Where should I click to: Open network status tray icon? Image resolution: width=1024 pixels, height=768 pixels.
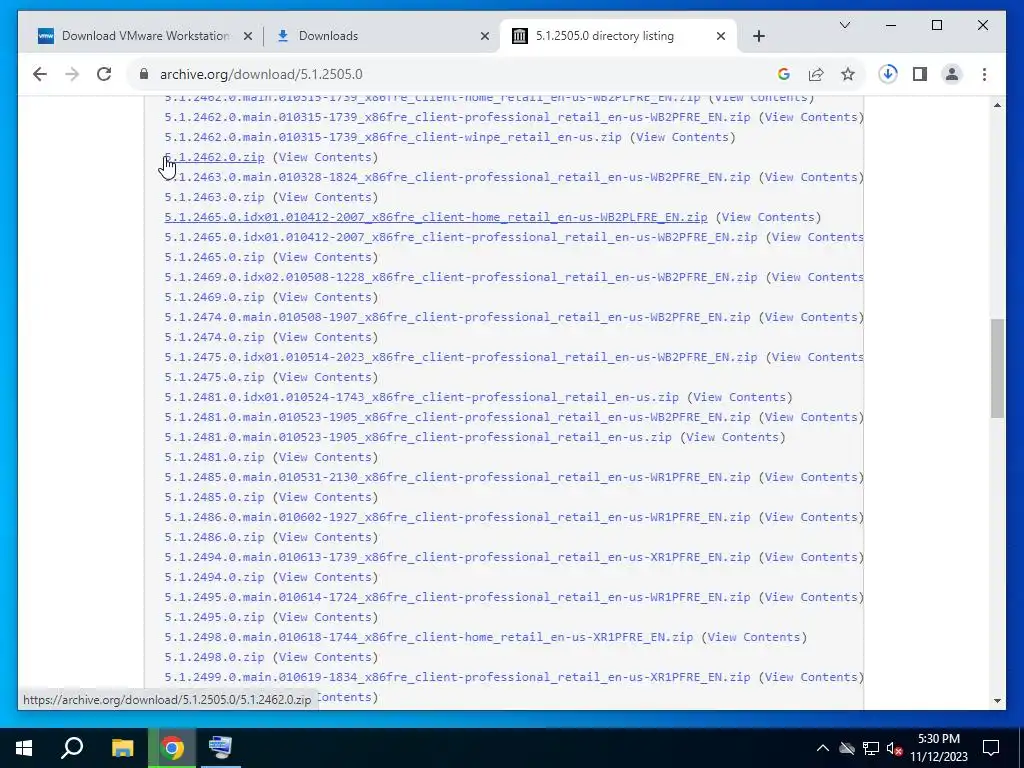871,748
